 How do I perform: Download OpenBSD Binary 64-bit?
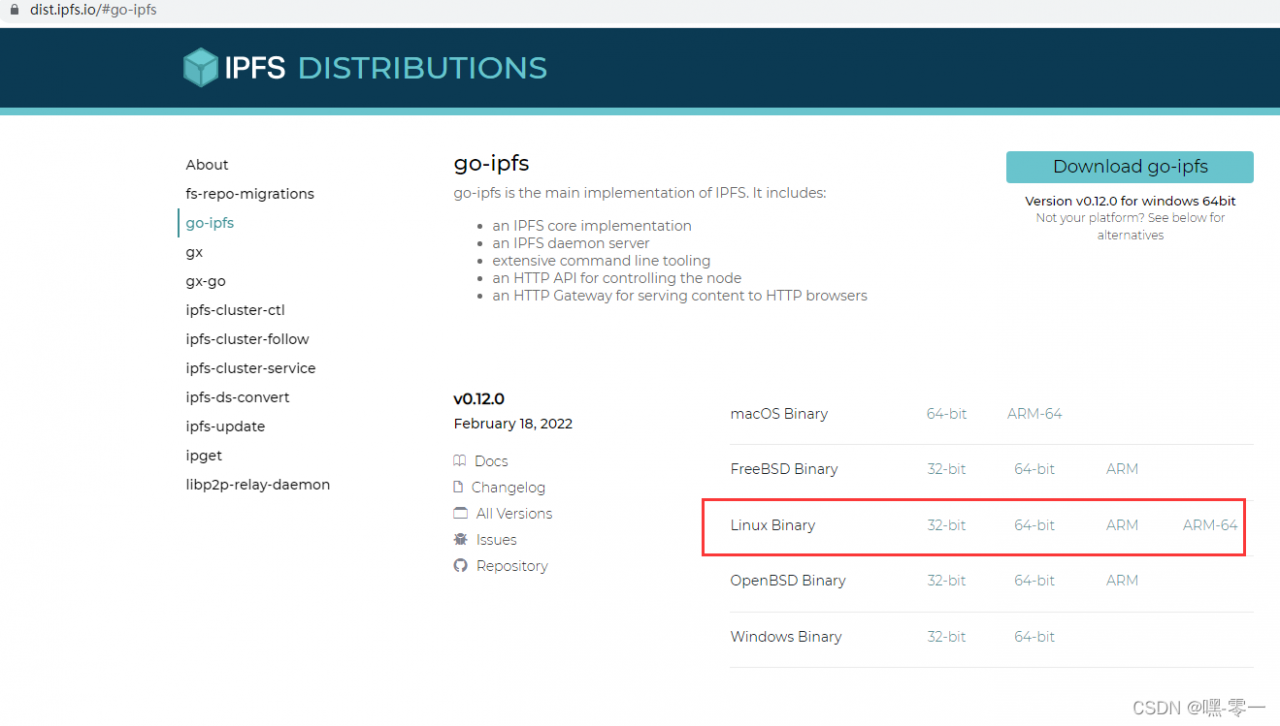click(1034, 580)
